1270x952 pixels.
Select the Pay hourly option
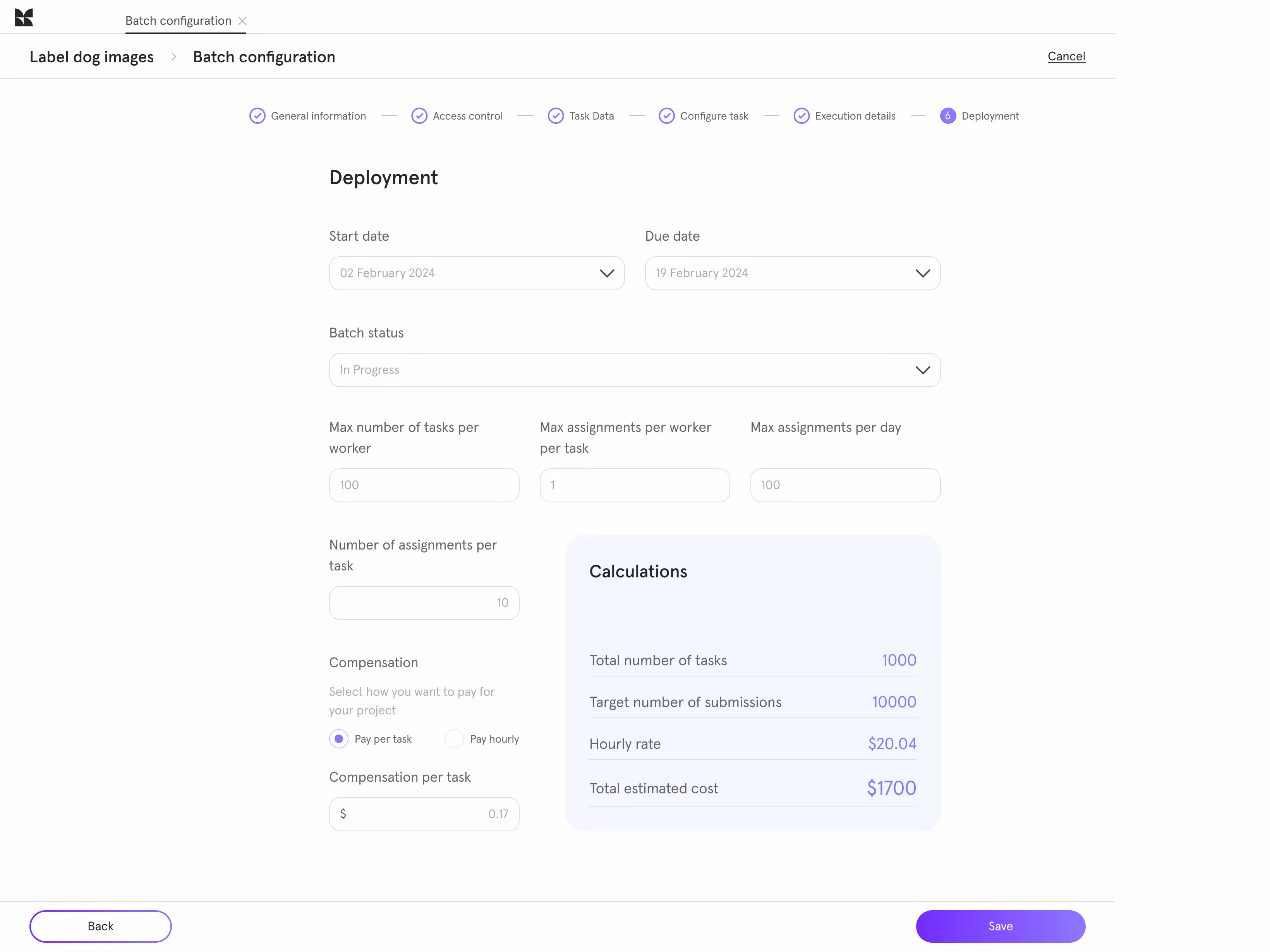[454, 739]
